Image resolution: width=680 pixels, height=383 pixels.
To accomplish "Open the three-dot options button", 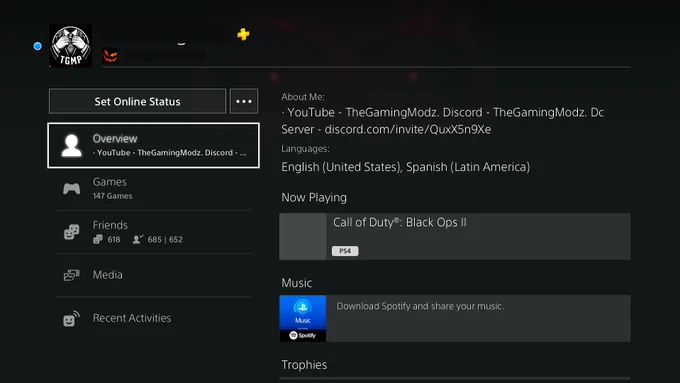I will tap(244, 101).
